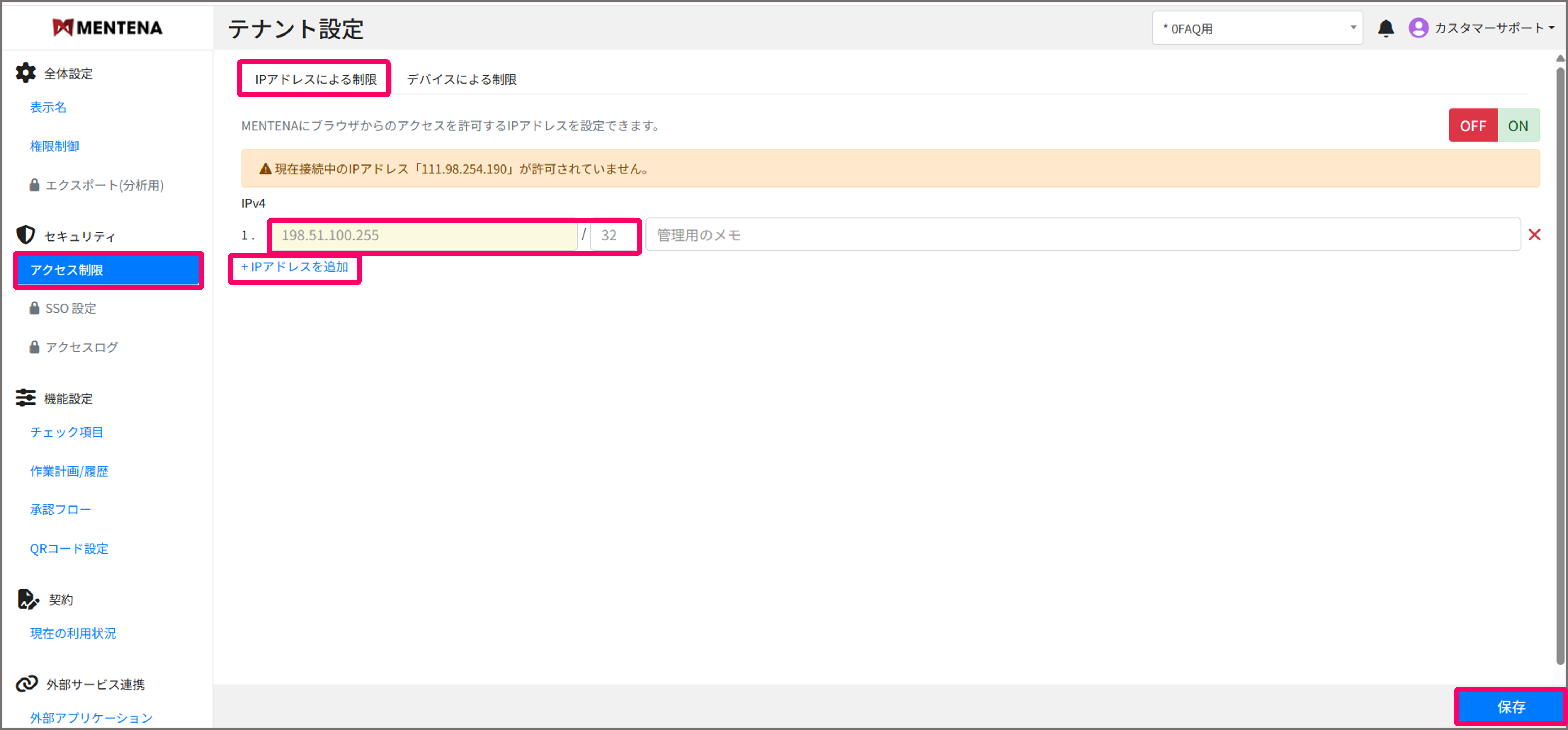1568x730 pixels.
Task: Click the MENTENA logo
Action: pyautogui.click(x=108, y=28)
